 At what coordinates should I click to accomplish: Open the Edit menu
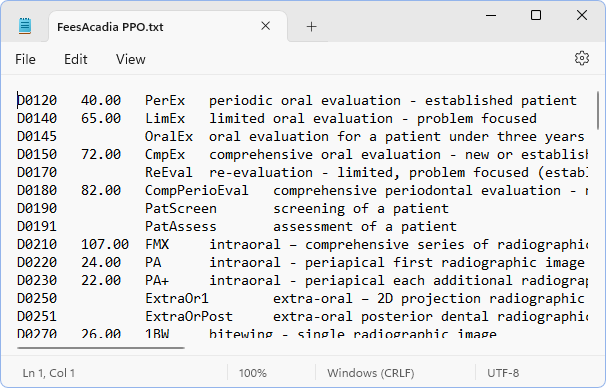pyautogui.click(x=76, y=60)
